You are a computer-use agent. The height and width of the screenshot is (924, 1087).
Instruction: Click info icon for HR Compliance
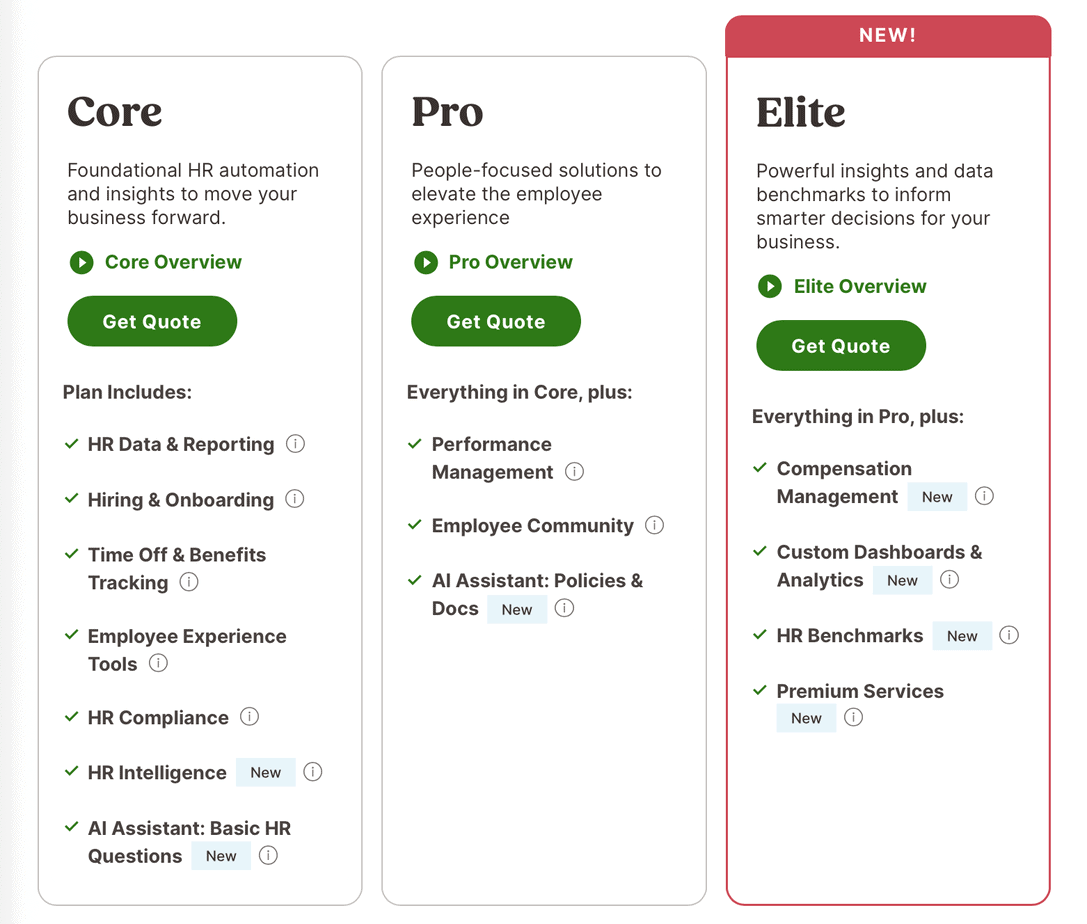[250, 717]
